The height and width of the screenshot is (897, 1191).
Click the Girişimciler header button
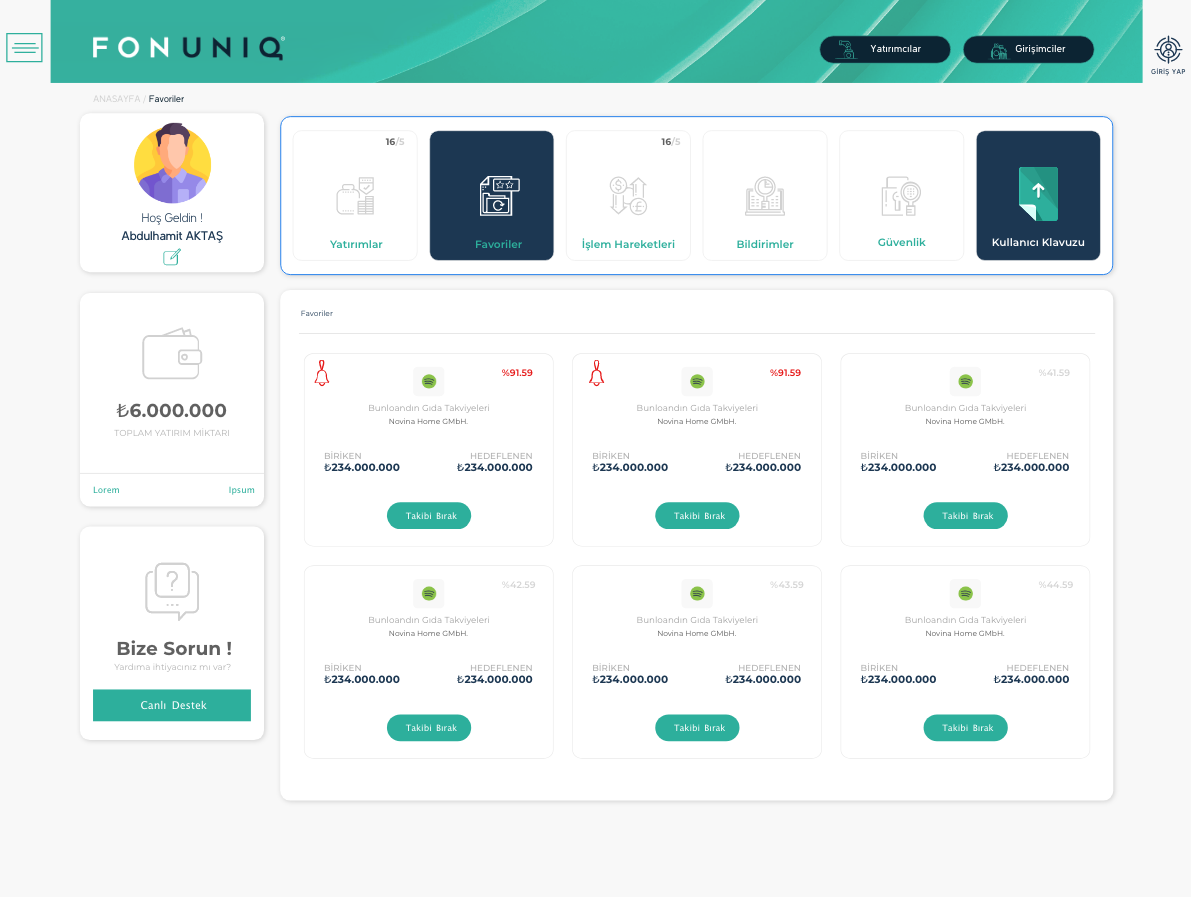[1028, 49]
